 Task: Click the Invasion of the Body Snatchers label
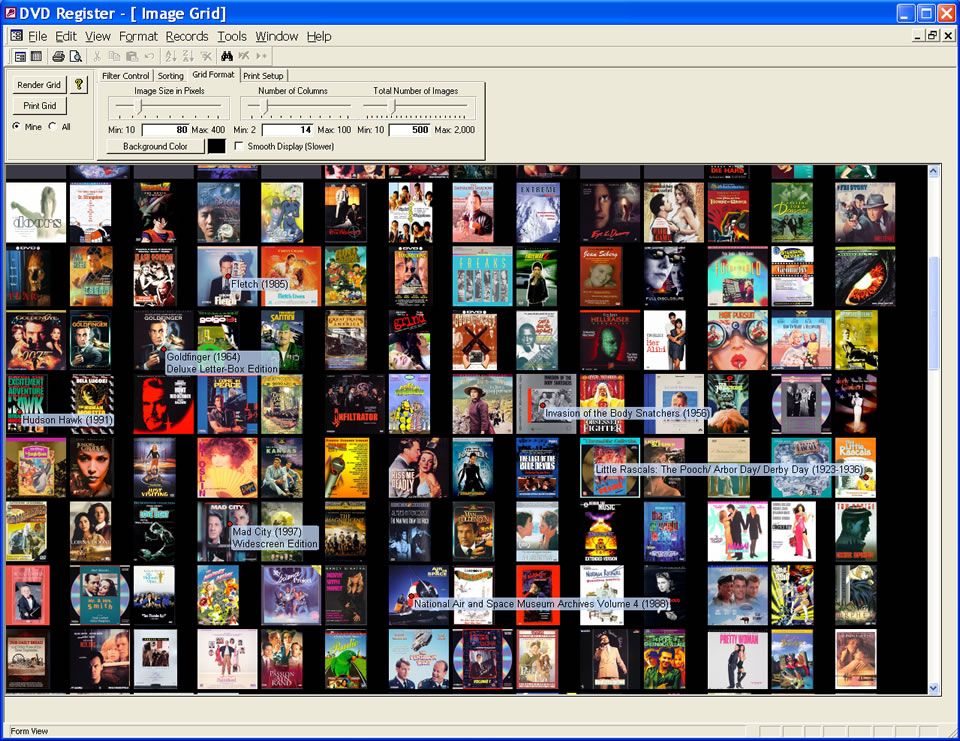(627, 413)
